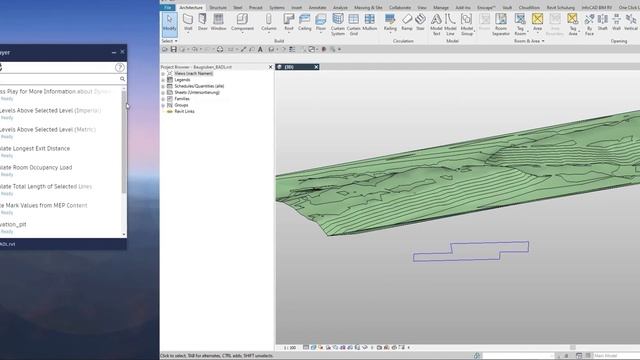Close the Project Browser panel
Screen dimensions: 640x360
point(270,67)
